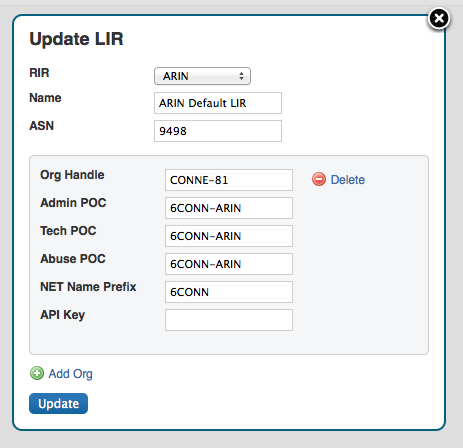463x448 pixels.
Task: Click the NET Name Prefix label
Action: 88,287
